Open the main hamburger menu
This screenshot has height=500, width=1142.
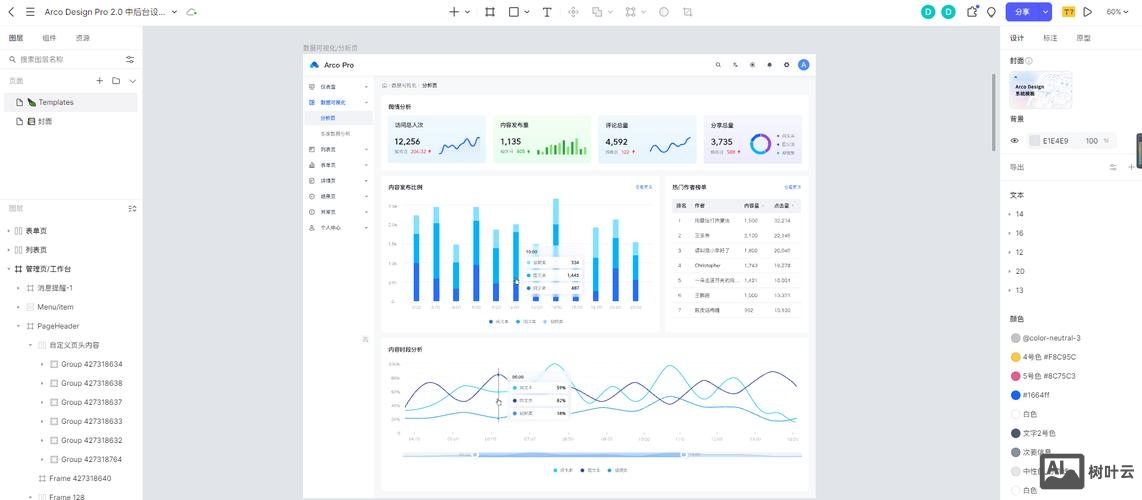pyautogui.click(x=30, y=12)
